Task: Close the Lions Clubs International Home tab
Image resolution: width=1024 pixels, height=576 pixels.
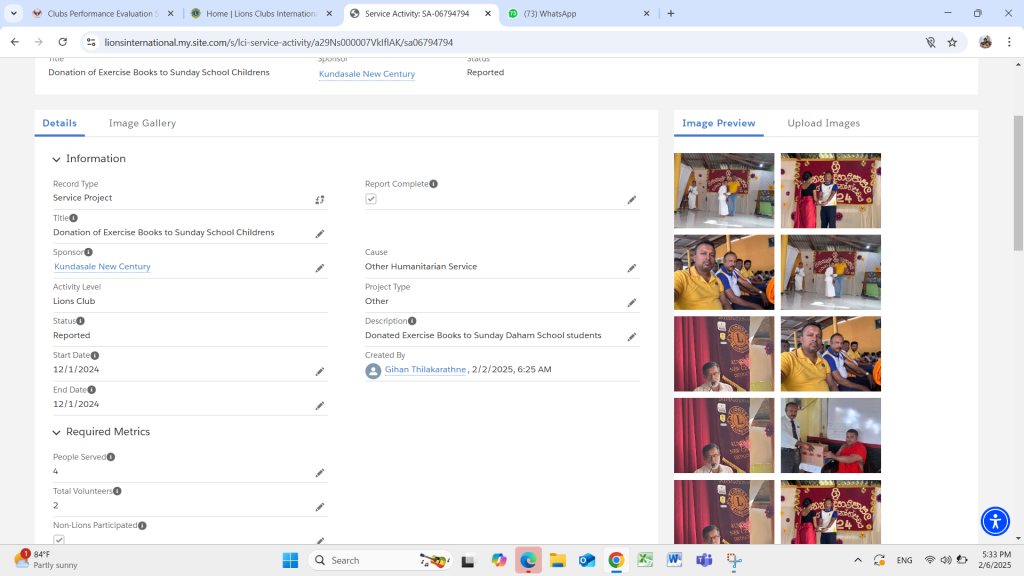Action: point(329,13)
